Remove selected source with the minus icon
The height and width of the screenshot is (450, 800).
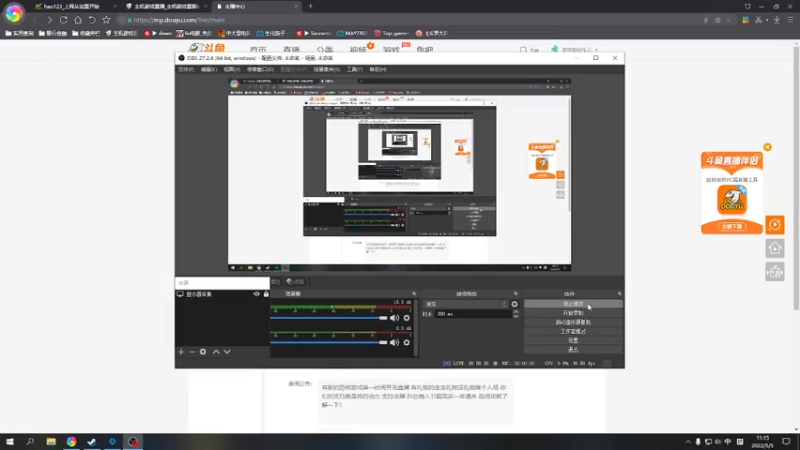(192, 352)
